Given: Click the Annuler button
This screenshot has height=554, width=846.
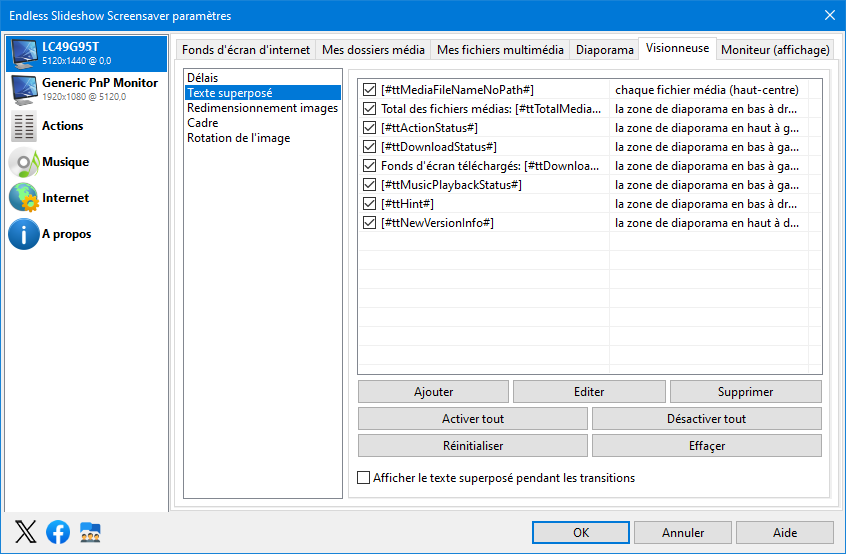Looking at the screenshot, I should tap(683, 532).
